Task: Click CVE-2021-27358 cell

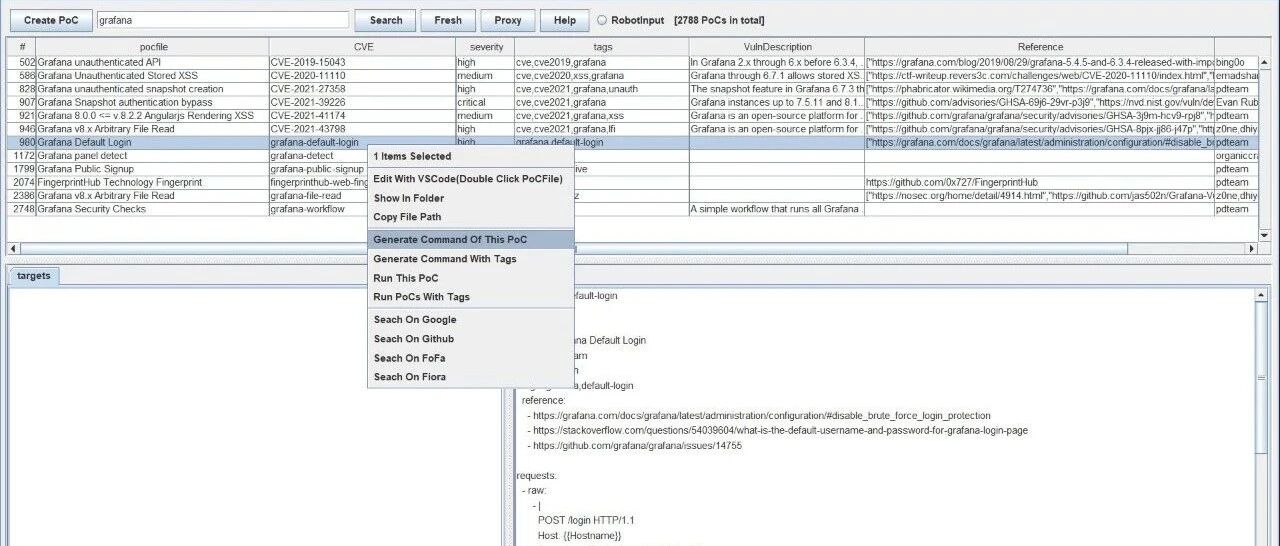Action: pos(363,89)
